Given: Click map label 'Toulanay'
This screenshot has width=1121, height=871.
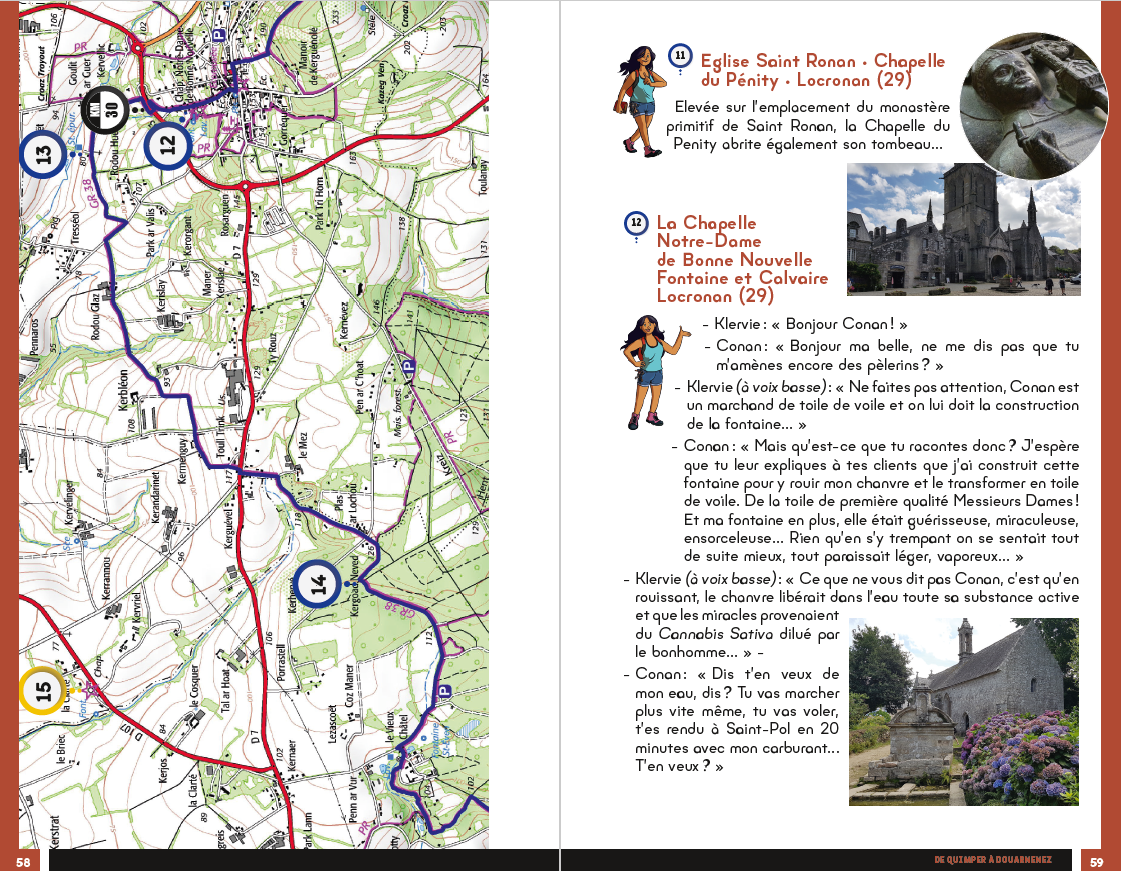Looking at the screenshot, I should pyautogui.click(x=483, y=177).
